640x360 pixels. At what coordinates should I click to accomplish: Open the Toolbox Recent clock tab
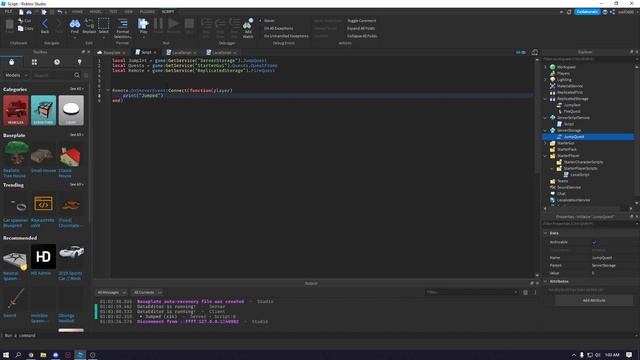pos(57,62)
